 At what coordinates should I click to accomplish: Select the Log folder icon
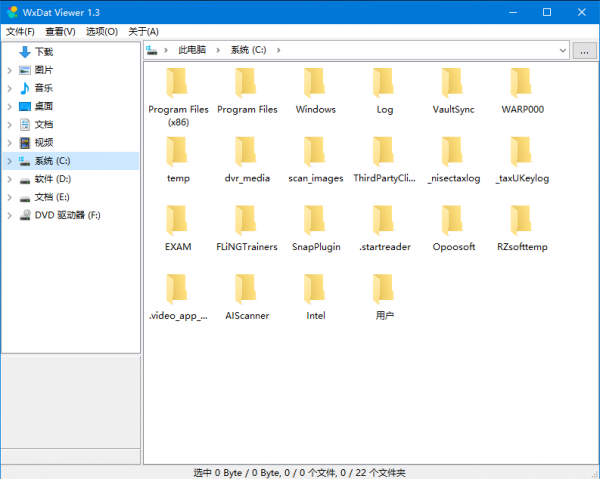[x=384, y=83]
